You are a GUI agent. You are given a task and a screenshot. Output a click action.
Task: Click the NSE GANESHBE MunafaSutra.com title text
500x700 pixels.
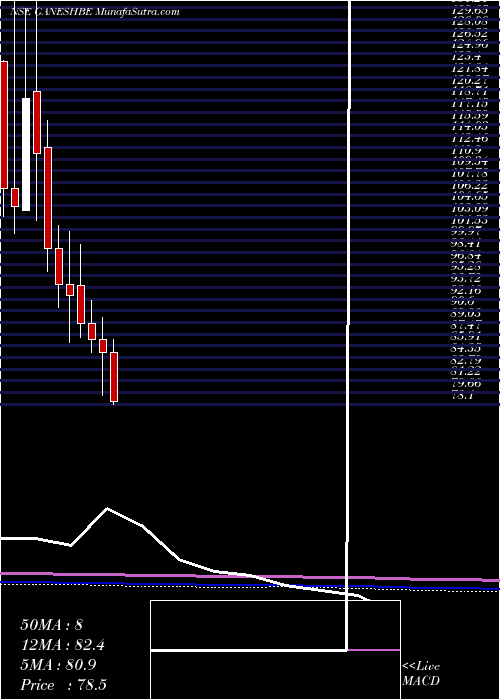pos(95,12)
